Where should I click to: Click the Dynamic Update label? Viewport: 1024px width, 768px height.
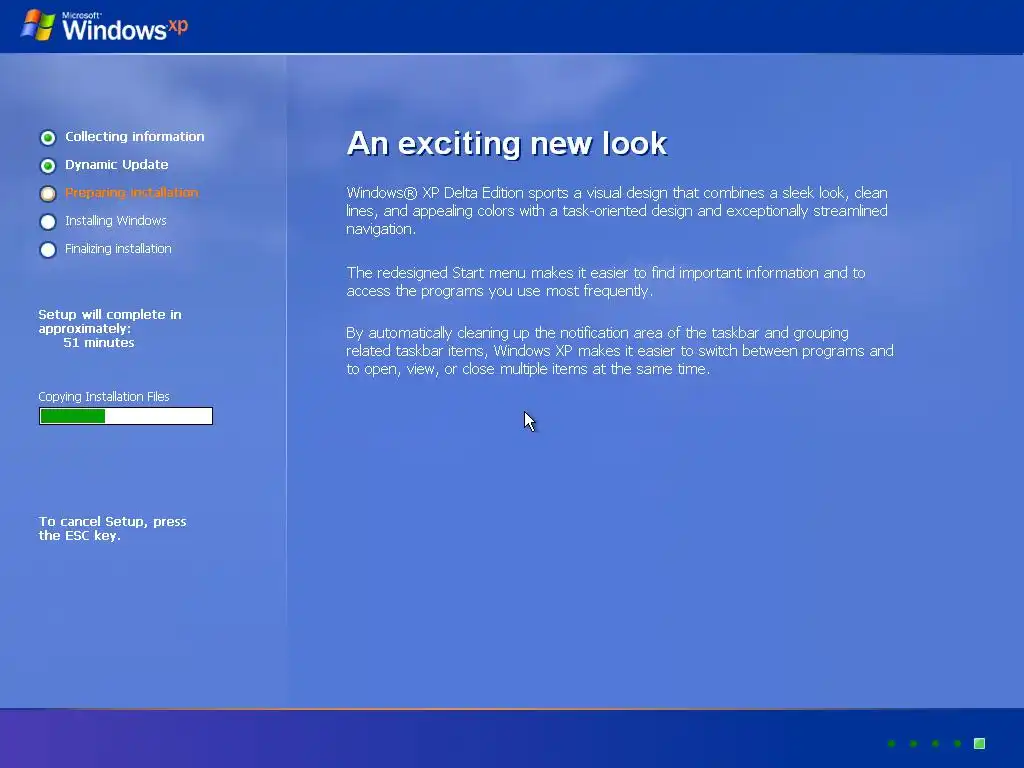pyautogui.click(x=116, y=165)
